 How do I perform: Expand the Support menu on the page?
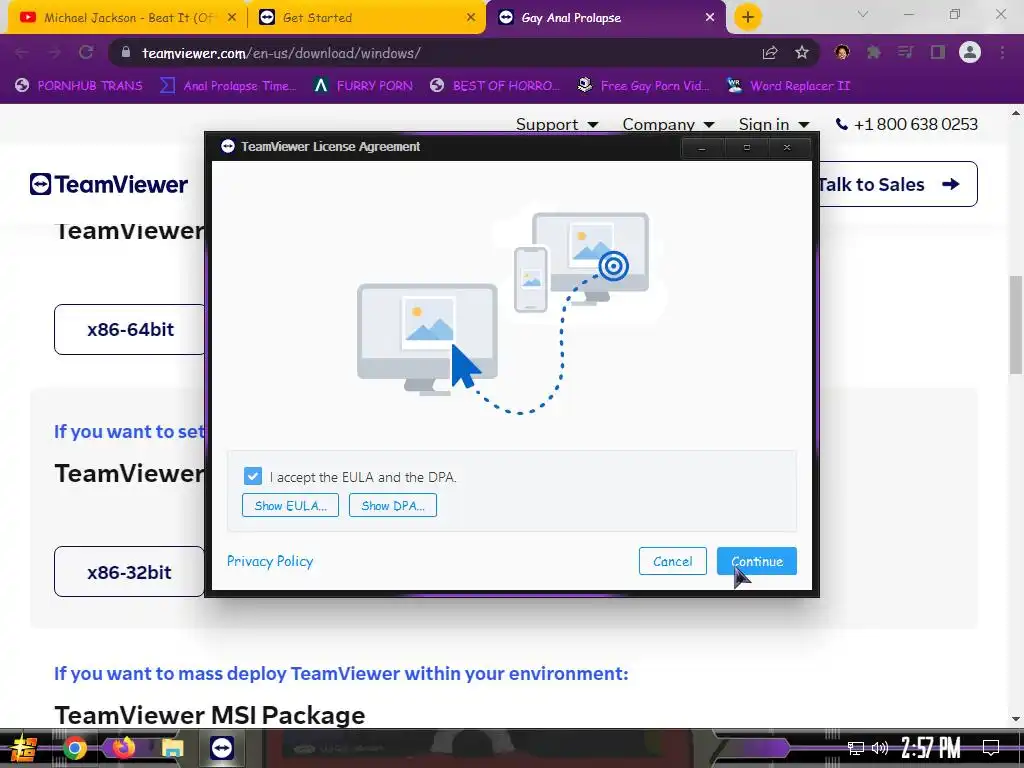[x=557, y=124]
